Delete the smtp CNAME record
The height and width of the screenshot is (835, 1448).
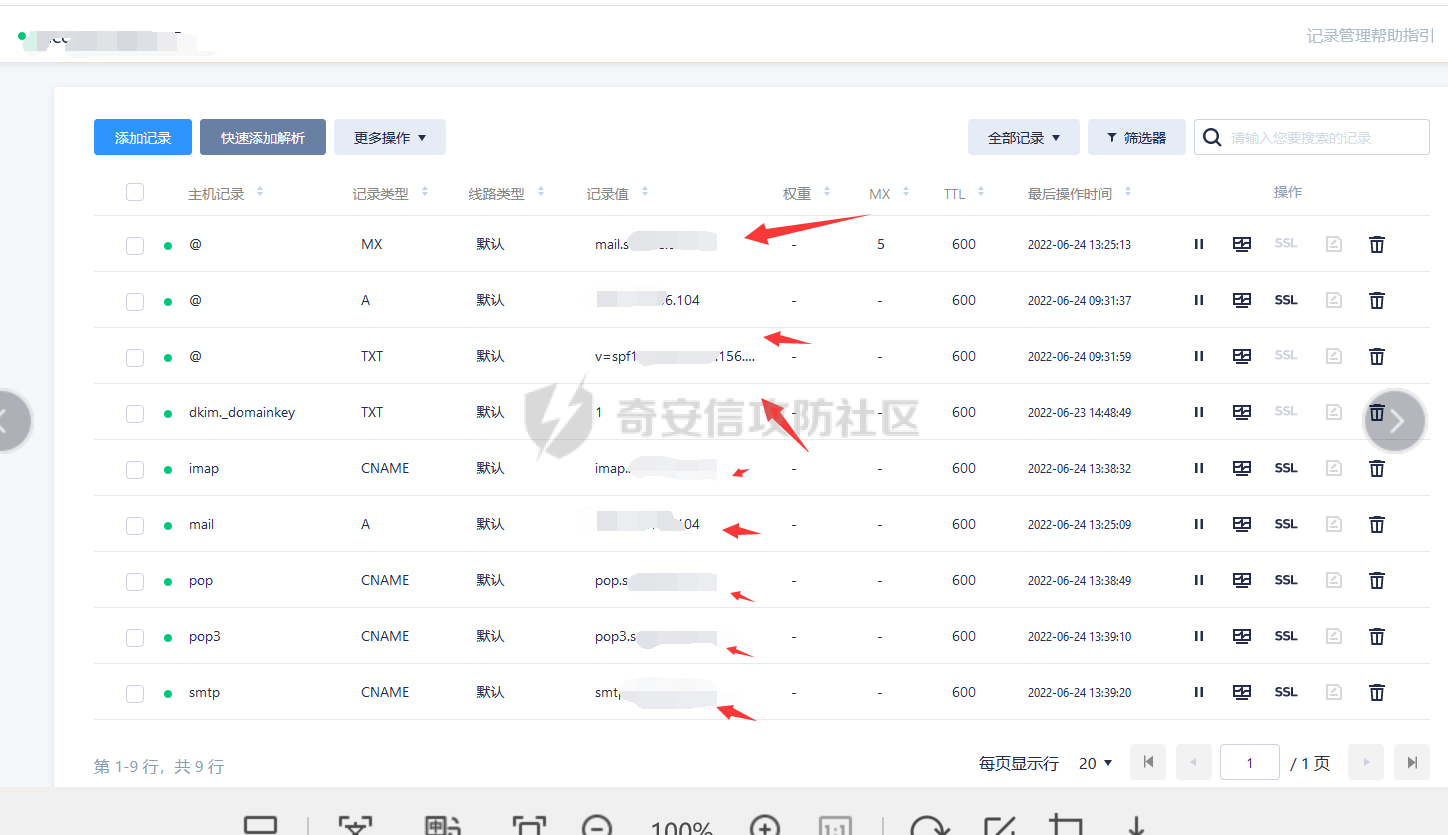pos(1376,692)
